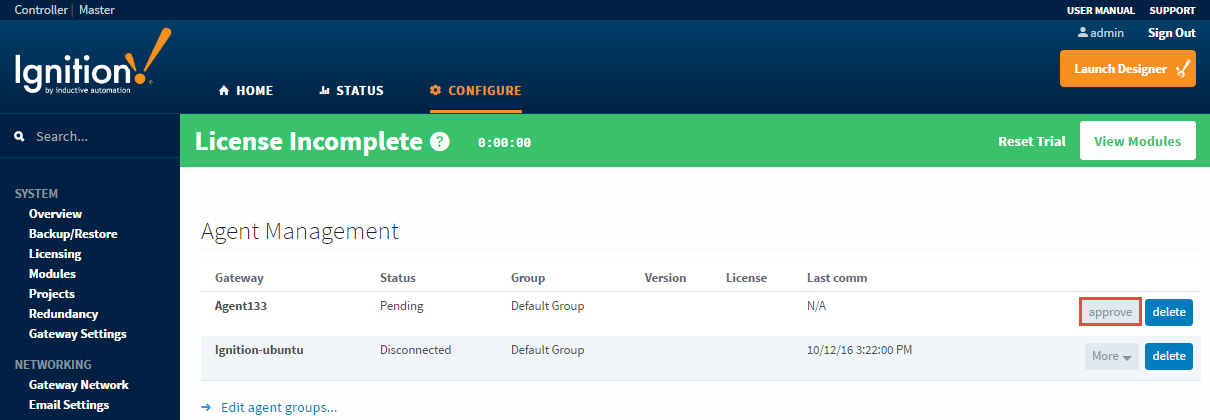The width and height of the screenshot is (1210, 420).
Task: Expand More dropdown for Ignition-ubuntu
Action: (1111, 356)
